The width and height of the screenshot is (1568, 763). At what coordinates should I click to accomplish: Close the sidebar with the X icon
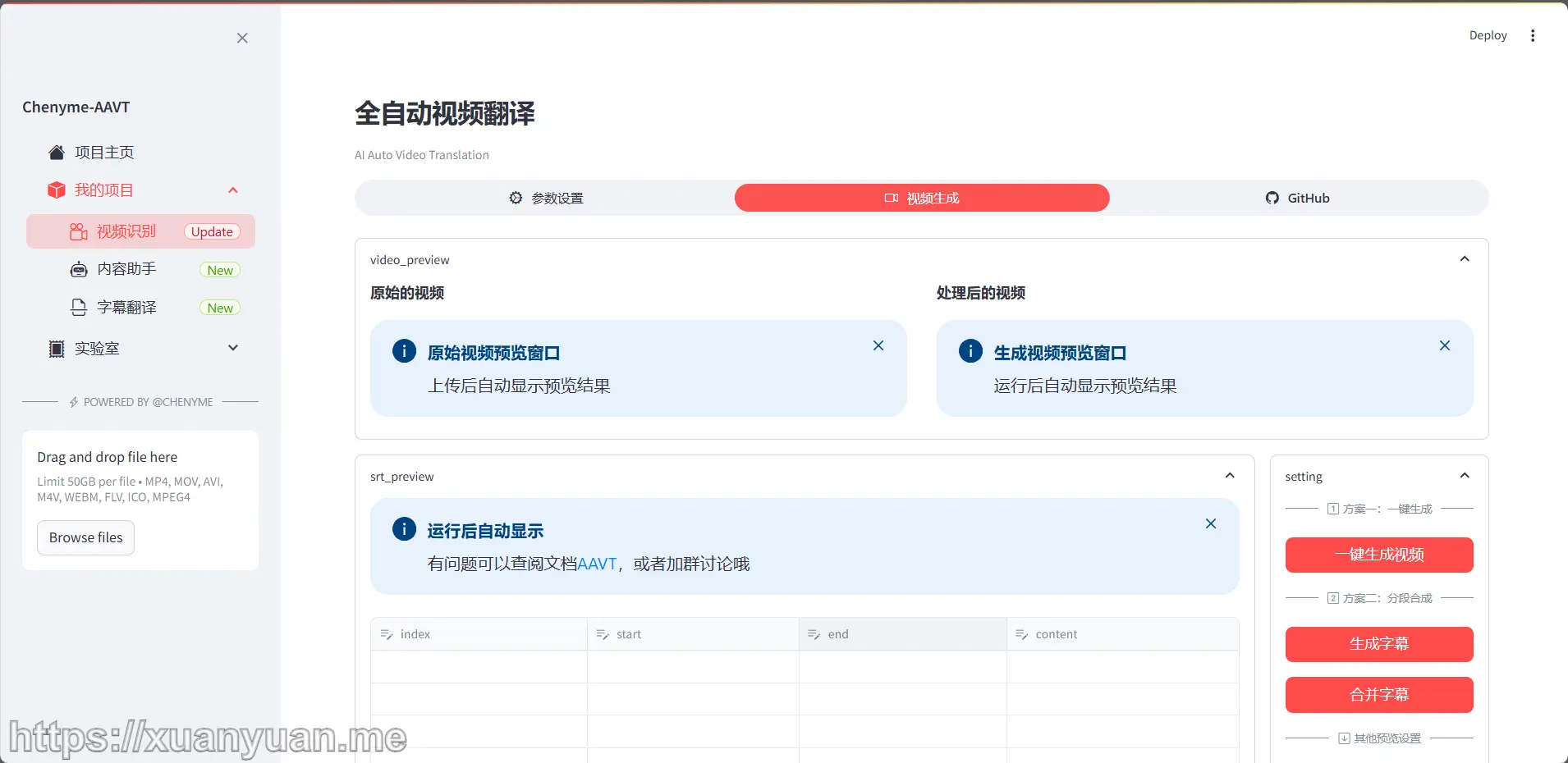pyautogui.click(x=242, y=38)
